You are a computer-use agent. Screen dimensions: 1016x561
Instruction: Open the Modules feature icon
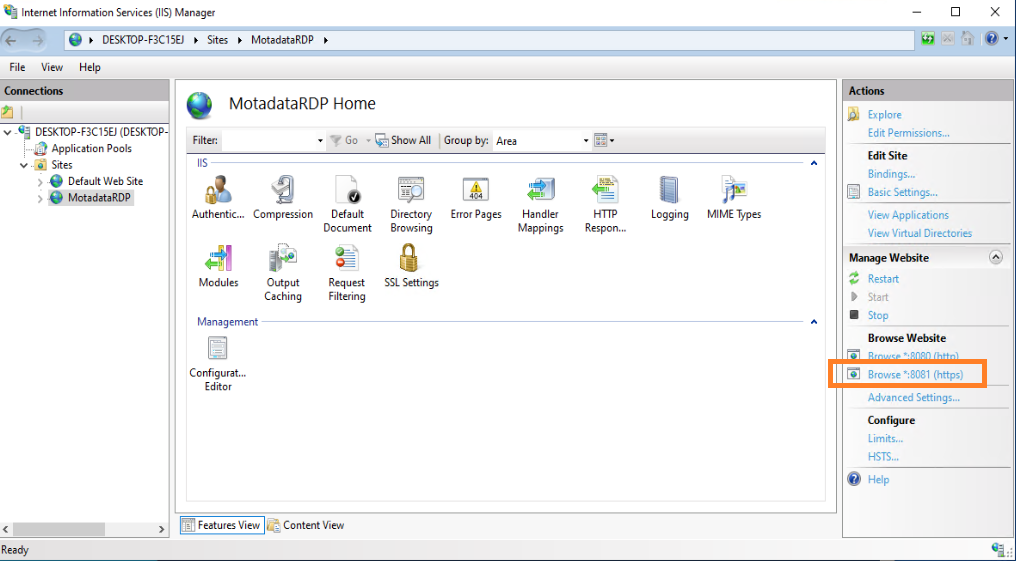pos(218,258)
